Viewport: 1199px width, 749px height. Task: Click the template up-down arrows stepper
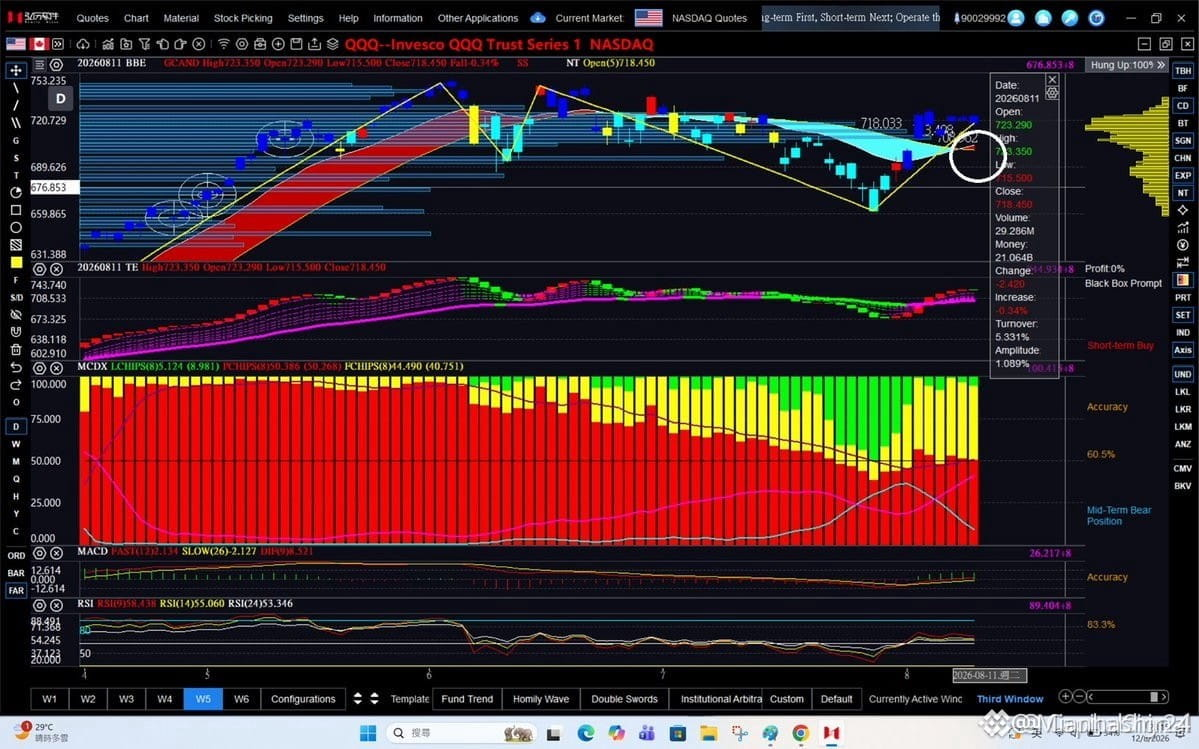pos(366,699)
